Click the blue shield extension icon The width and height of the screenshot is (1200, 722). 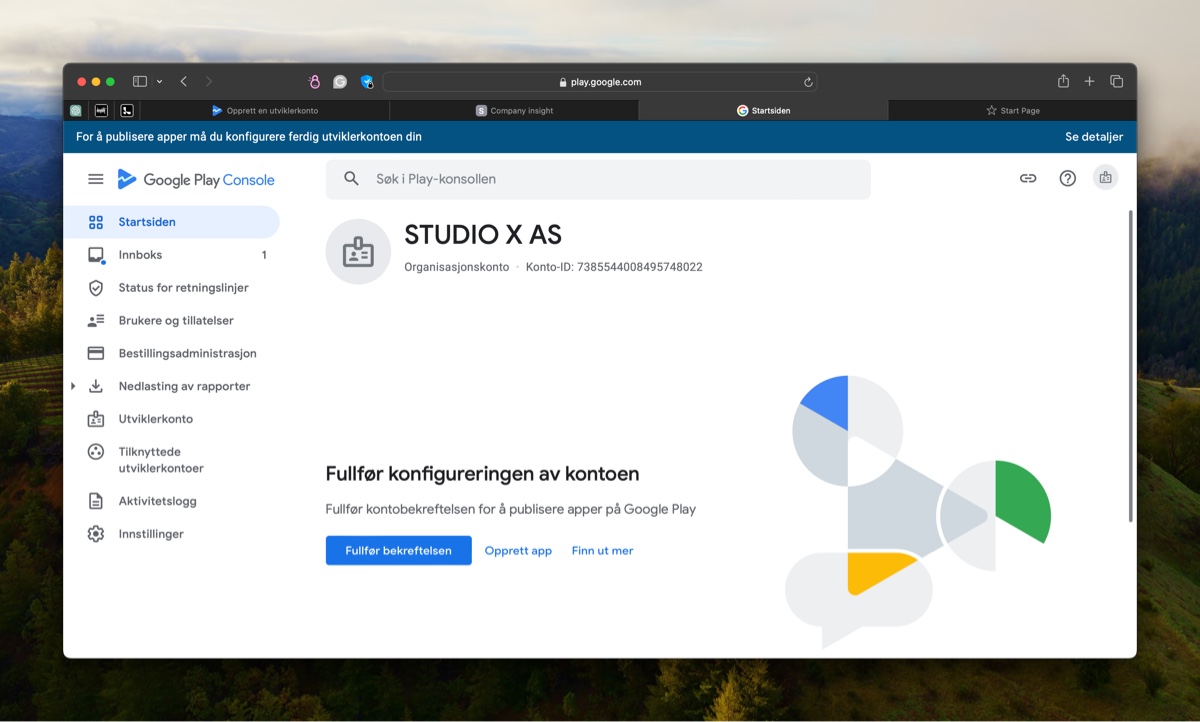point(367,82)
